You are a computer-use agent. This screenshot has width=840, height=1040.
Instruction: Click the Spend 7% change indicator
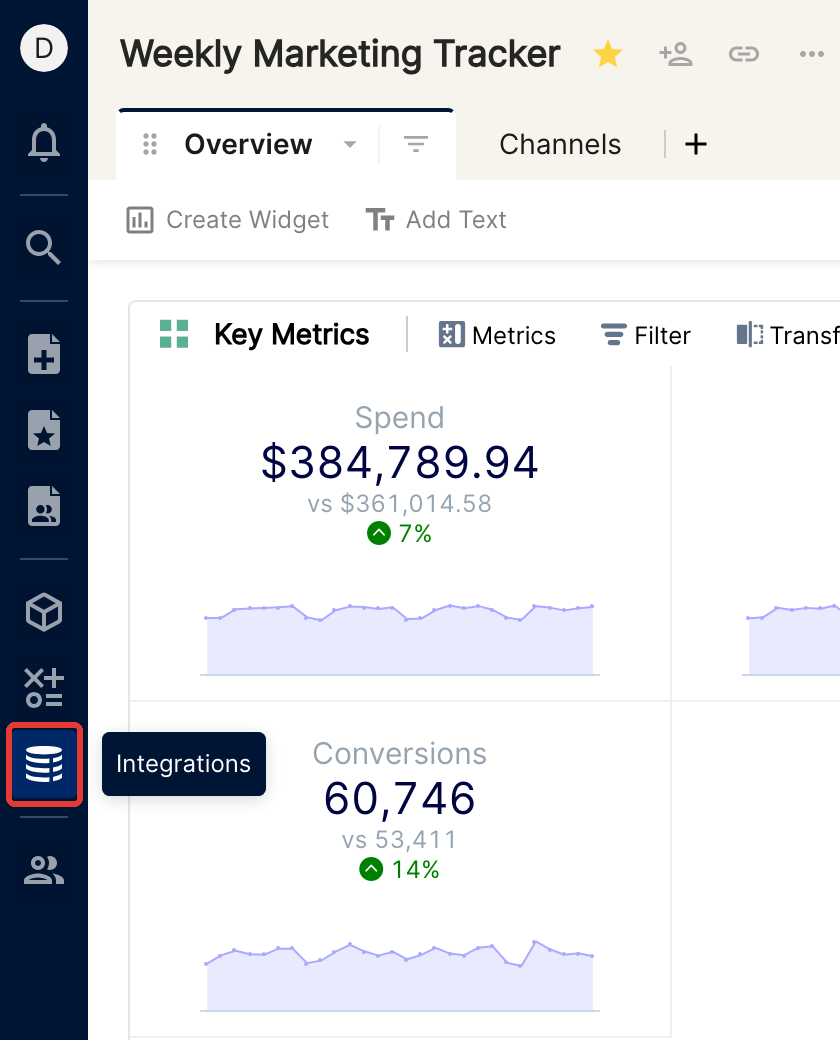click(399, 533)
